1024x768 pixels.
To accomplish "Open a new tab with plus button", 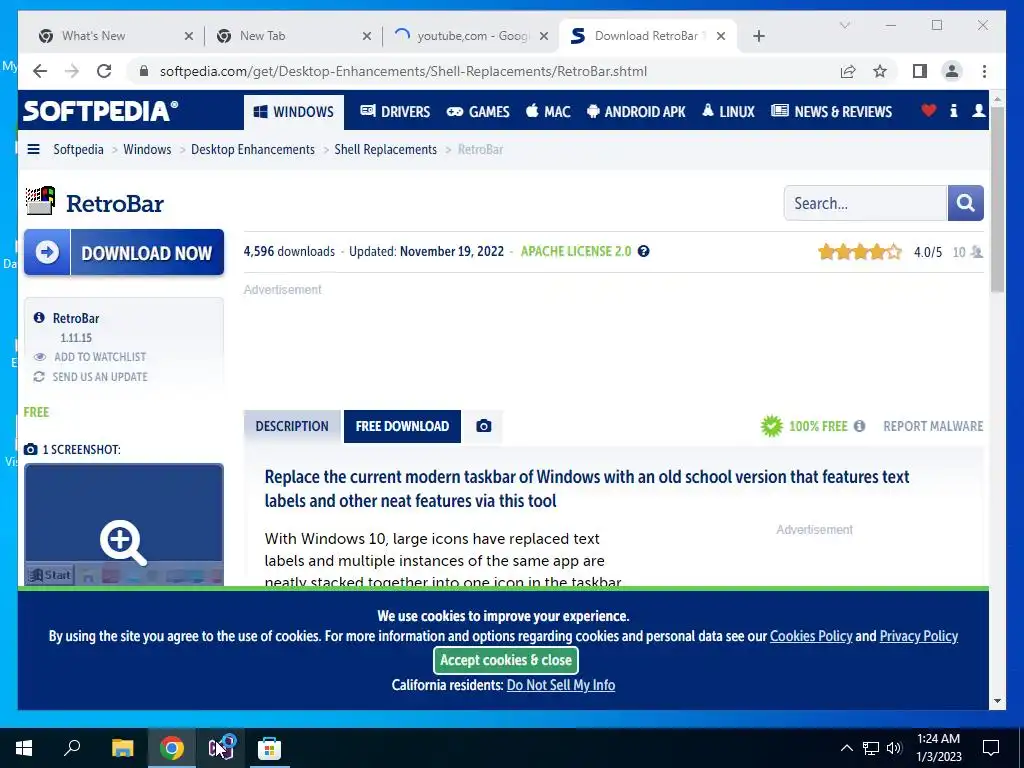I will pos(758,36).
